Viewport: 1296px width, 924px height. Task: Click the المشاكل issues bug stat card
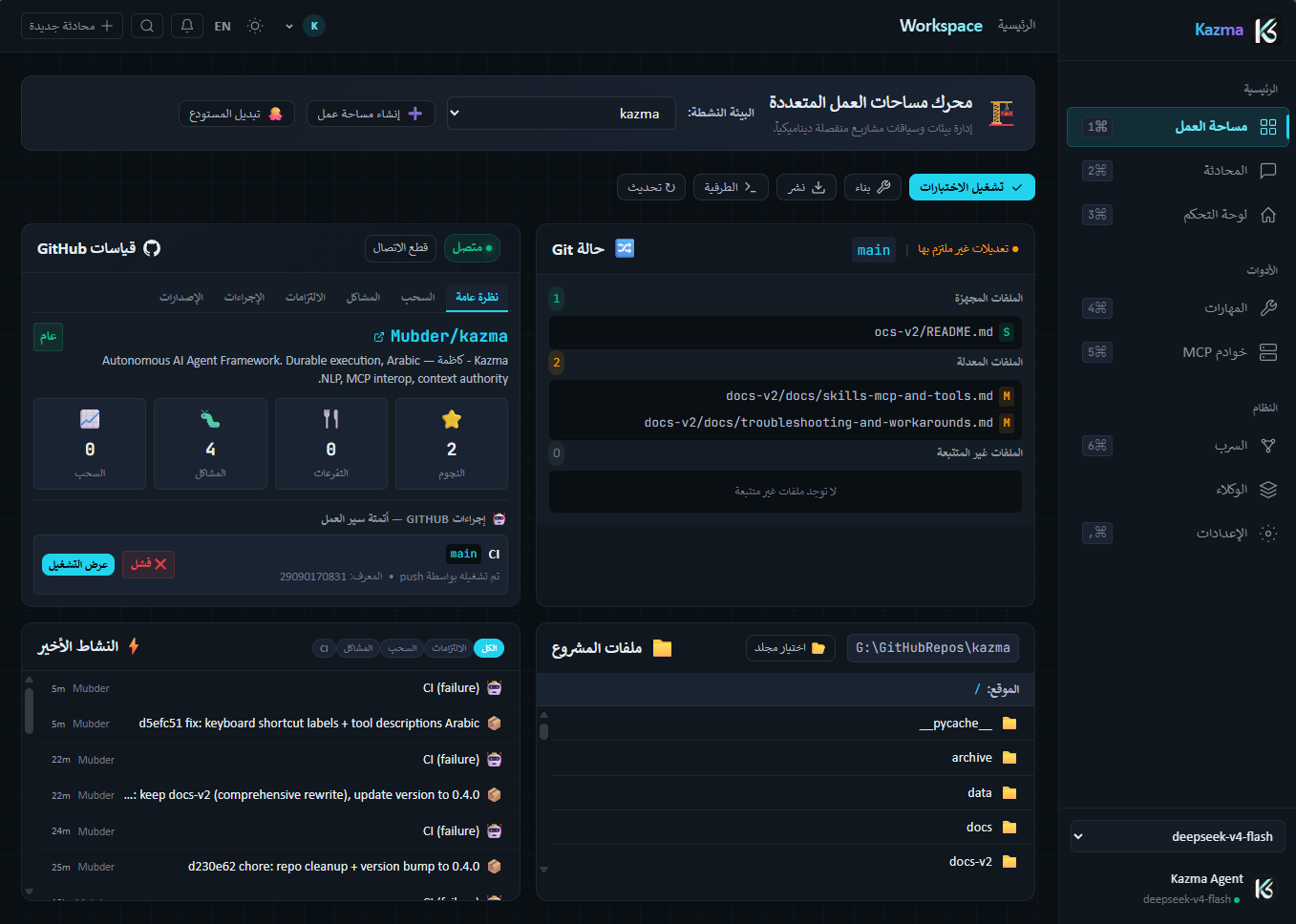tap(210, 444)
